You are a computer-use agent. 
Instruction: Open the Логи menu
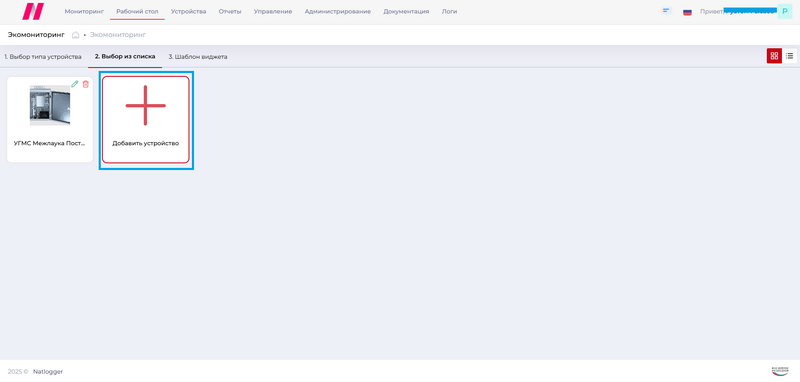(449, 11)
